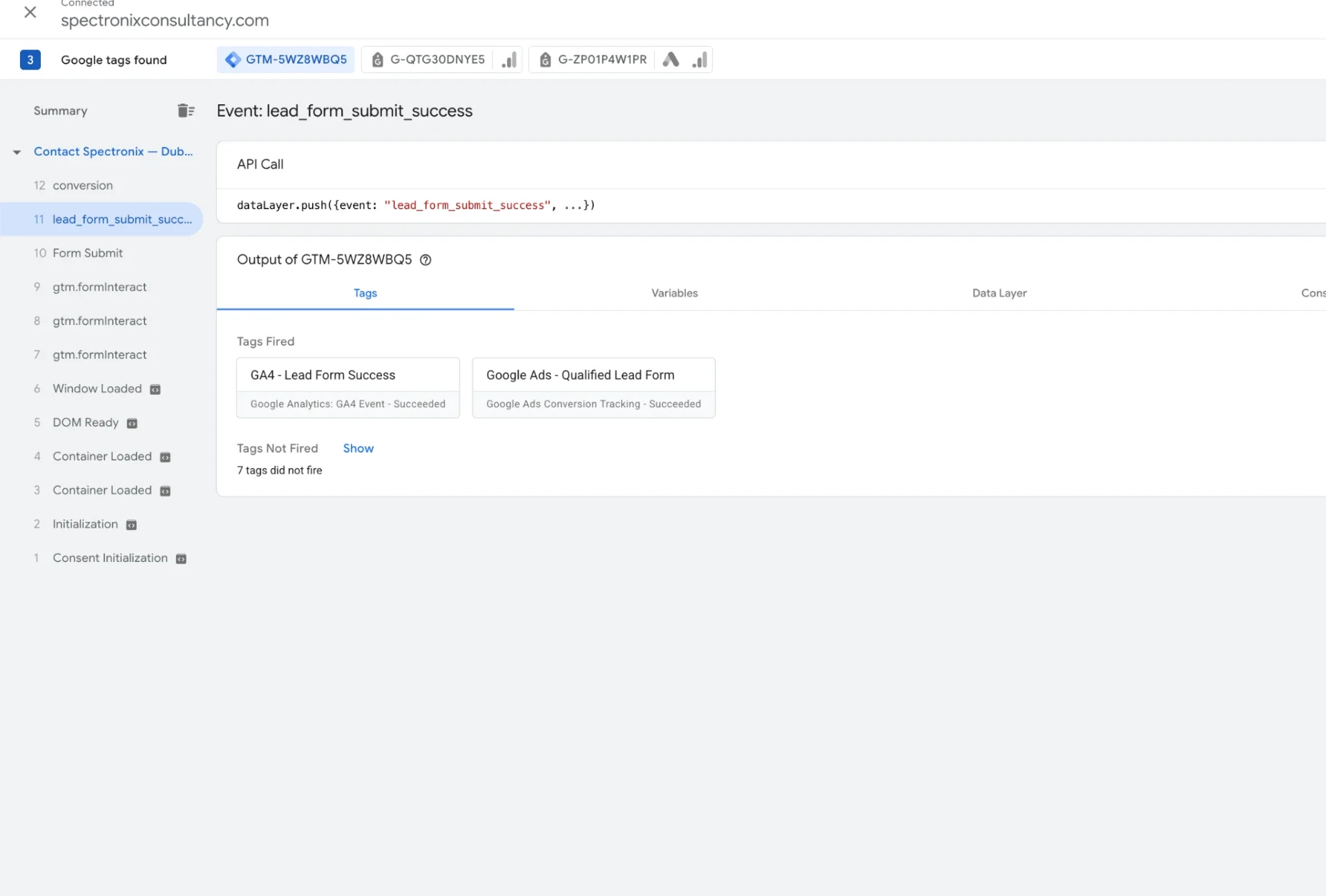Select the Contact Spectronix — Dub... page entry
The width and height of the screenshot is (1326, 896).
(113, 151)
